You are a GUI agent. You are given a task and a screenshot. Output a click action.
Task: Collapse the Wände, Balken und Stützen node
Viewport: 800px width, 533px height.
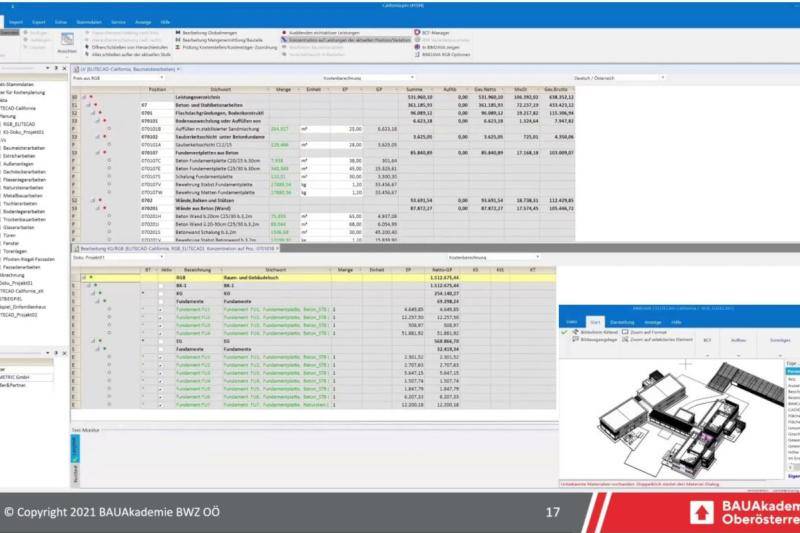93,200
